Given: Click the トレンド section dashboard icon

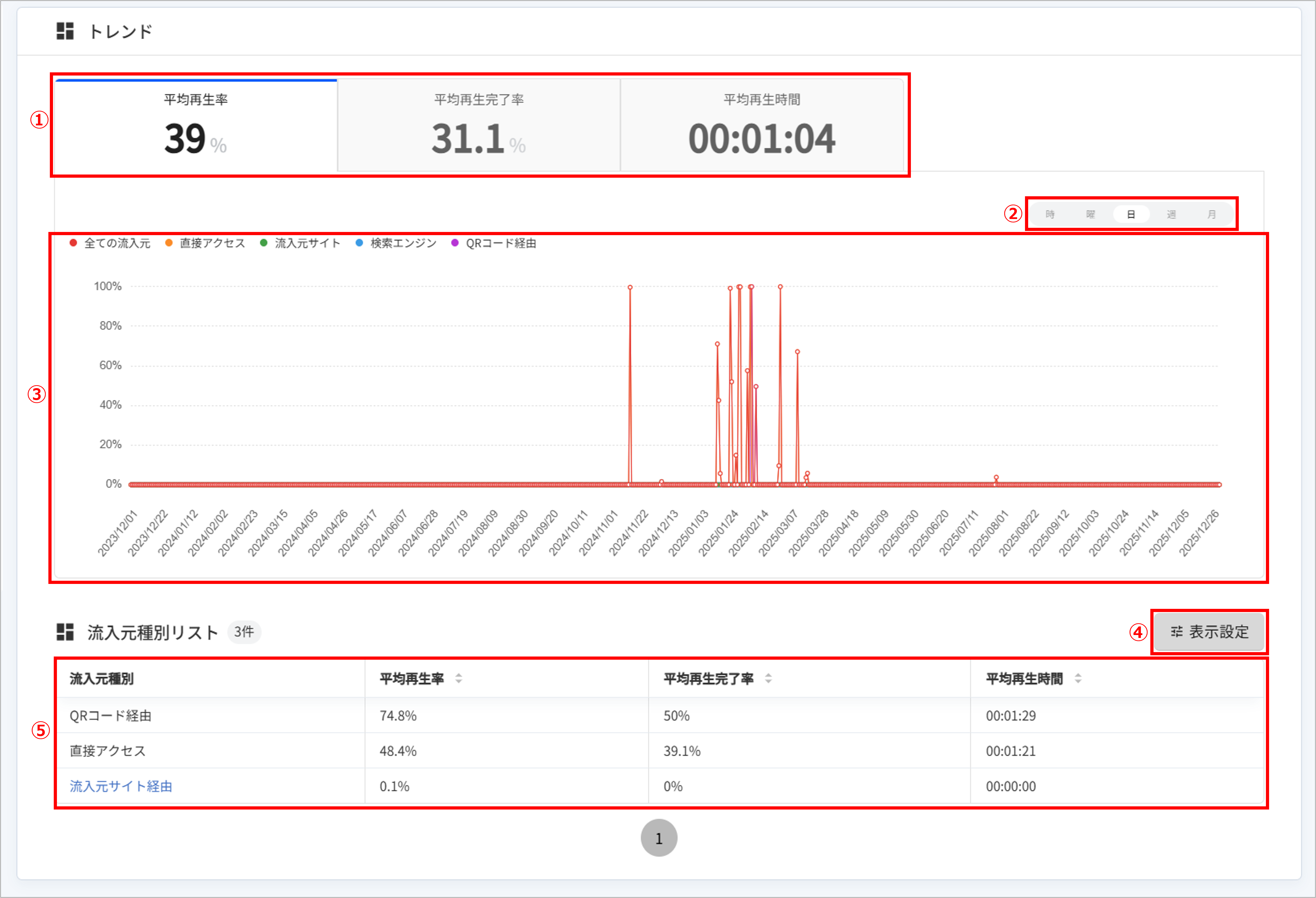Looking at the screenshot, I should (65, 31).
